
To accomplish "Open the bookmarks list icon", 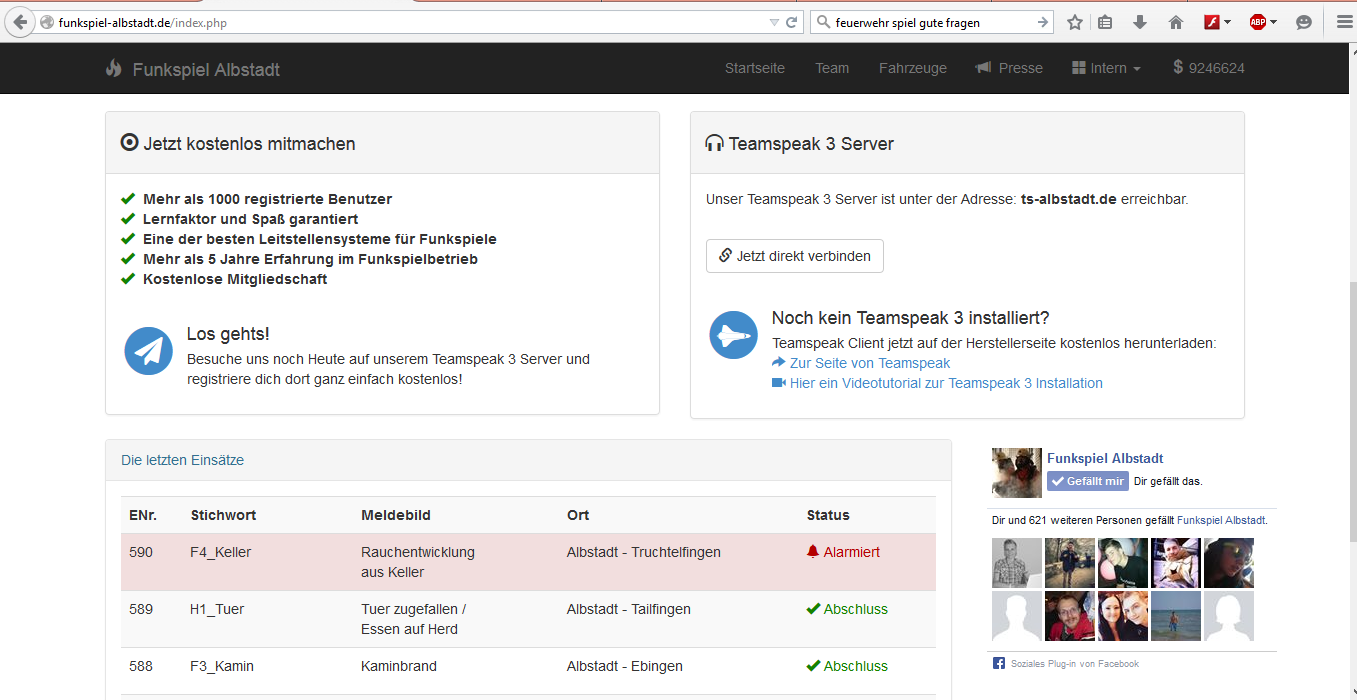I will pyautogui.click(x=1105, y=22).
